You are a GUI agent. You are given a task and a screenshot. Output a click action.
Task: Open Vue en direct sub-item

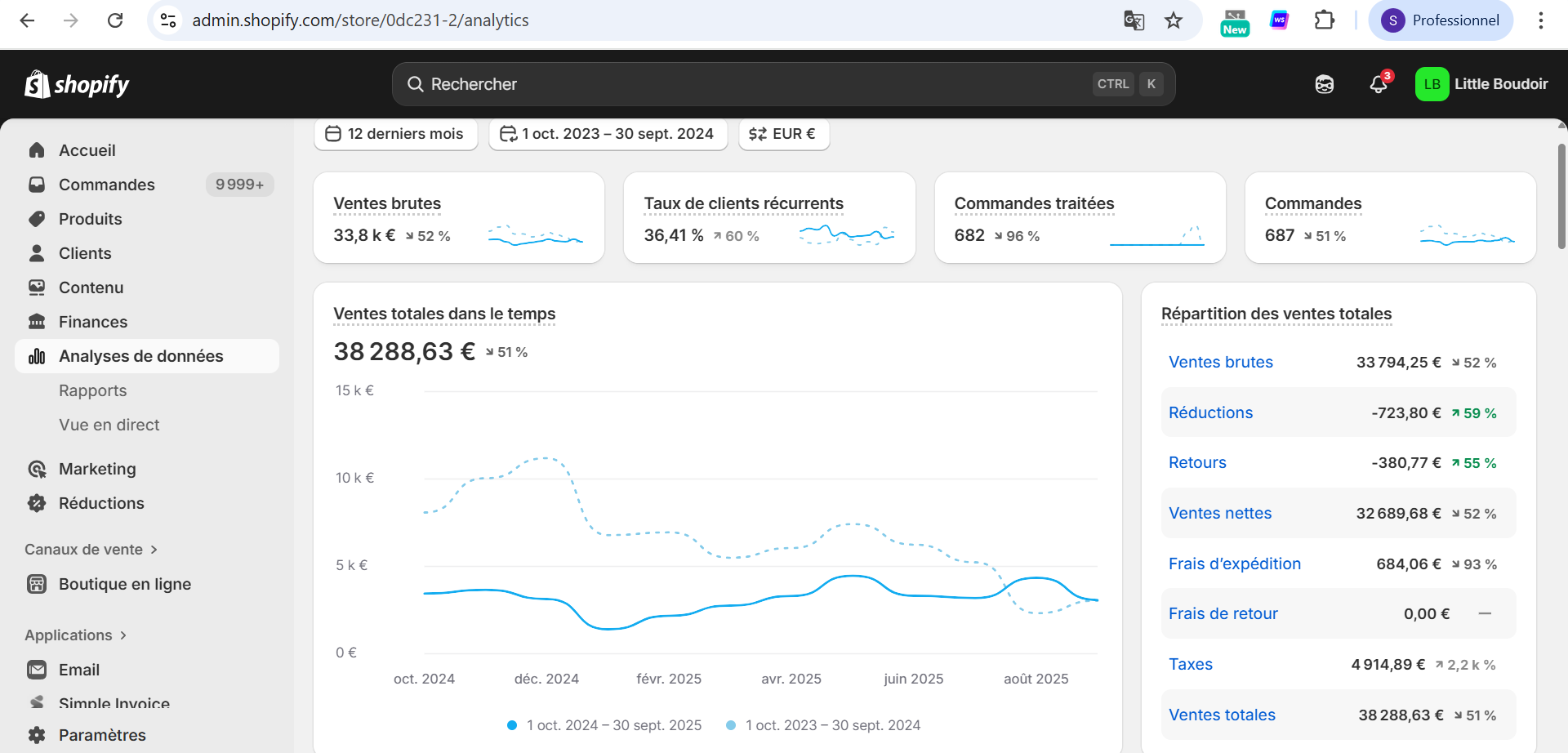tap(109, 425)
